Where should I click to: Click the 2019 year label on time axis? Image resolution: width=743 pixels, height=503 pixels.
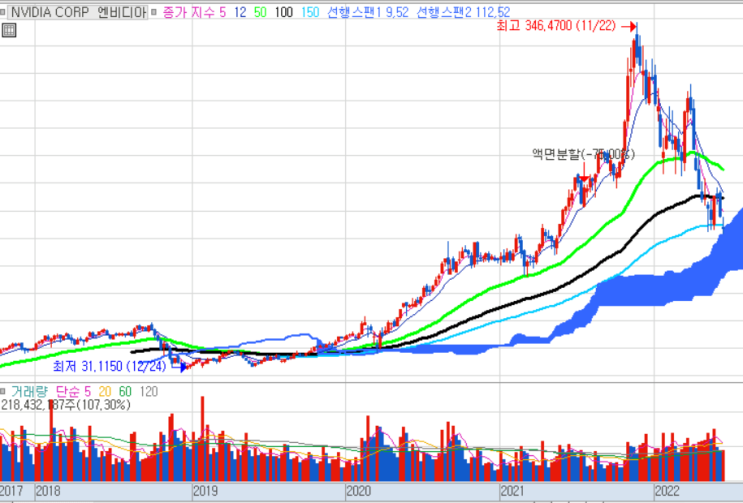[x=206, y=491]
